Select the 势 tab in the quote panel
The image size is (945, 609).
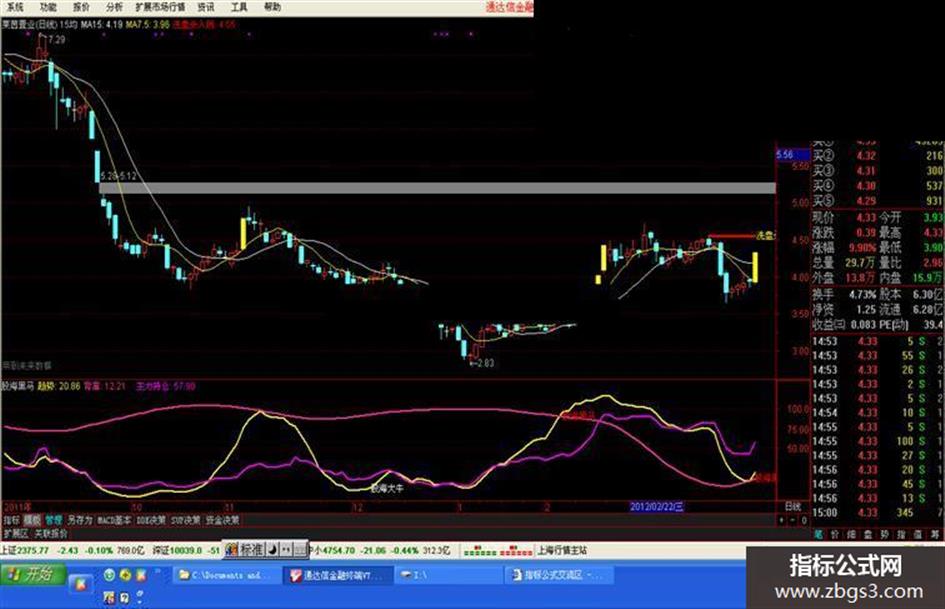885,534
